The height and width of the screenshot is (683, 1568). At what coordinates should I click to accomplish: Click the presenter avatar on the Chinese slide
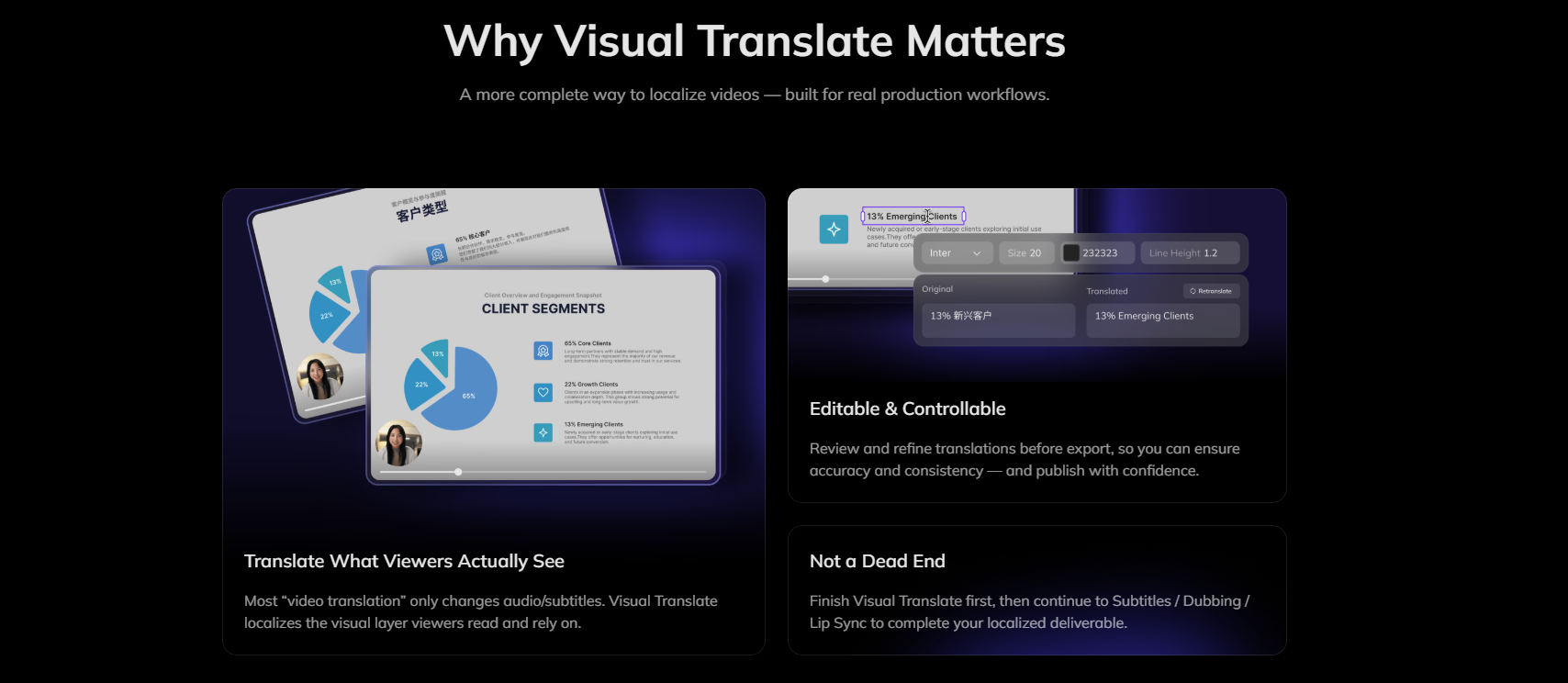320,377
